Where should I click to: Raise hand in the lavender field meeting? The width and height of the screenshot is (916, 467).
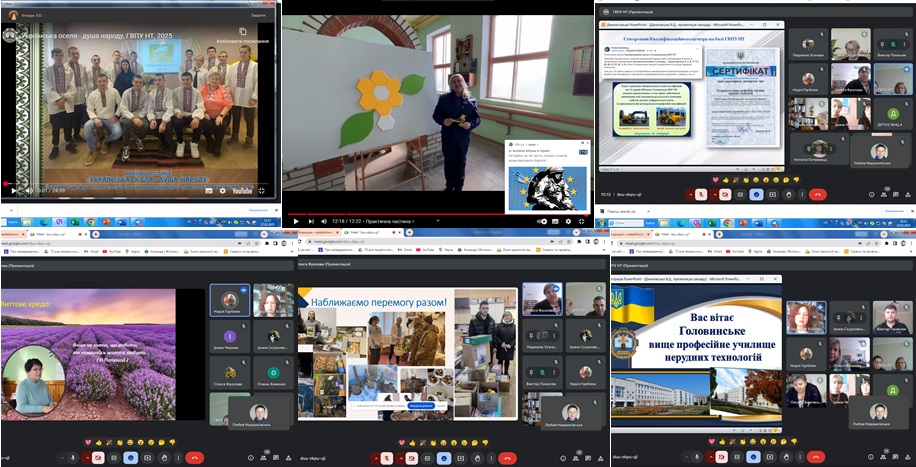coord(163,457)
